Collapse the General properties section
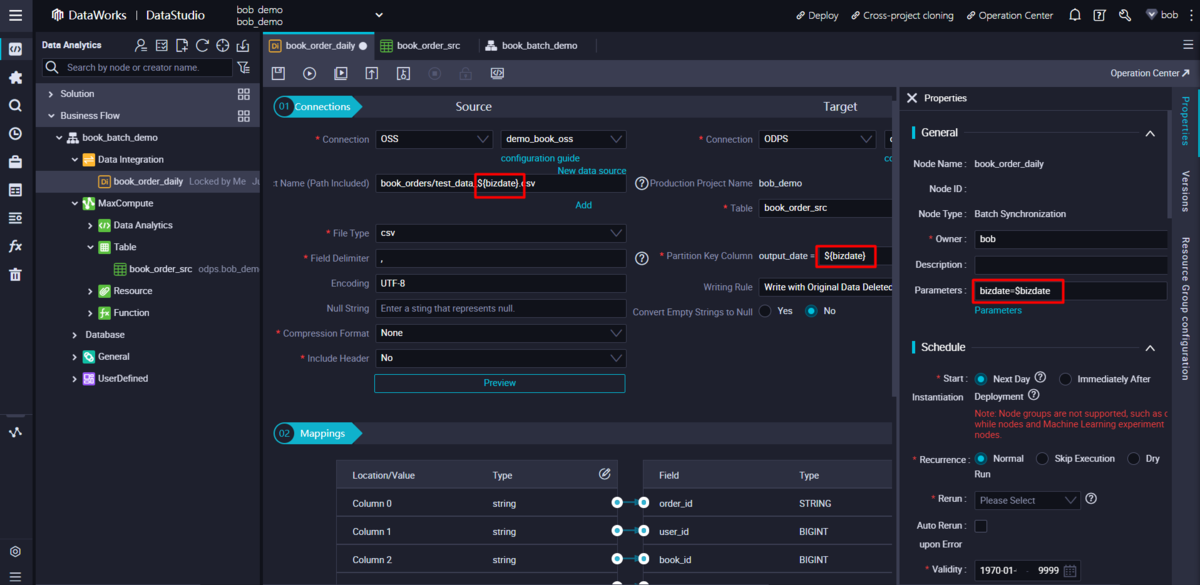 (x=1150, y=133)
